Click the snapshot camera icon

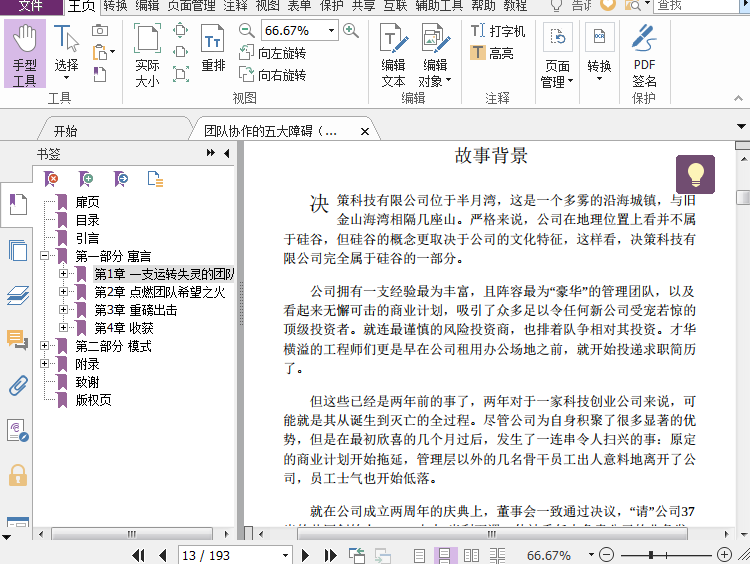[99, 31]
